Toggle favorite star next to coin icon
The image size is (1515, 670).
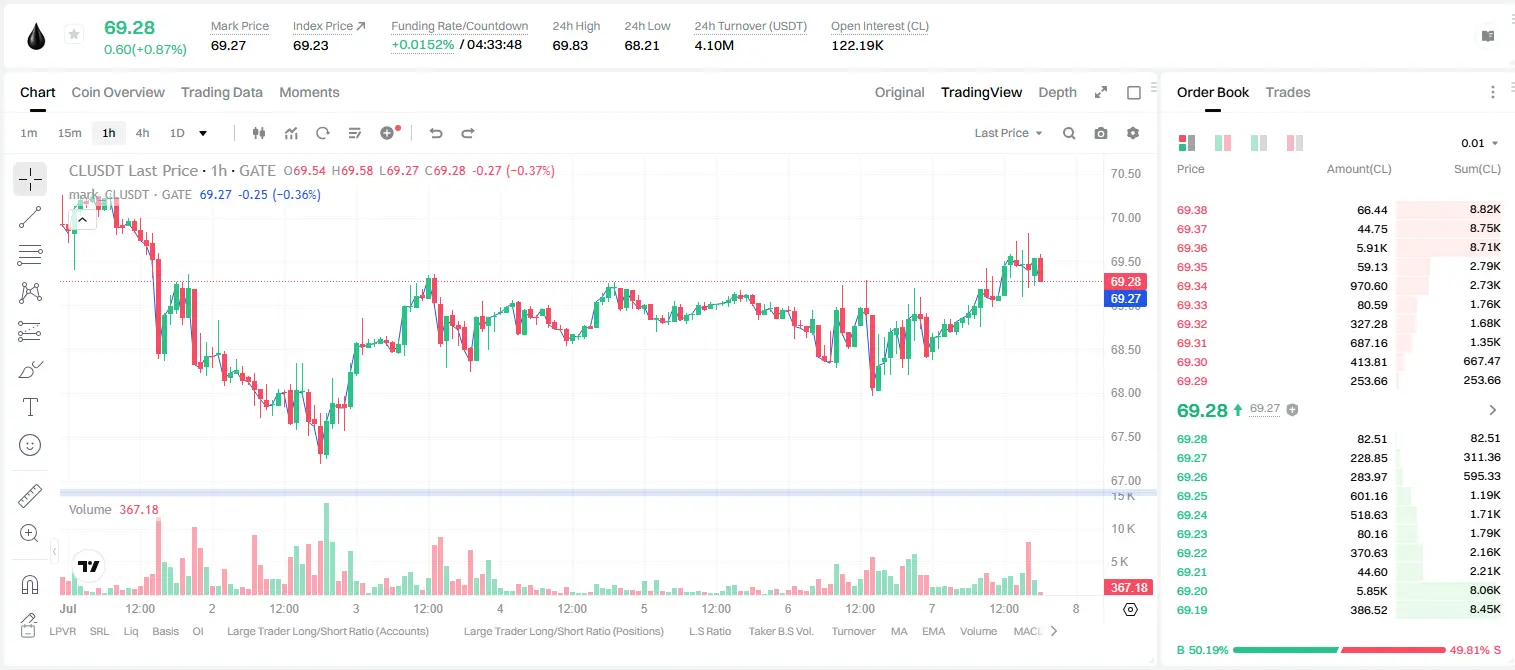[74, 35]
